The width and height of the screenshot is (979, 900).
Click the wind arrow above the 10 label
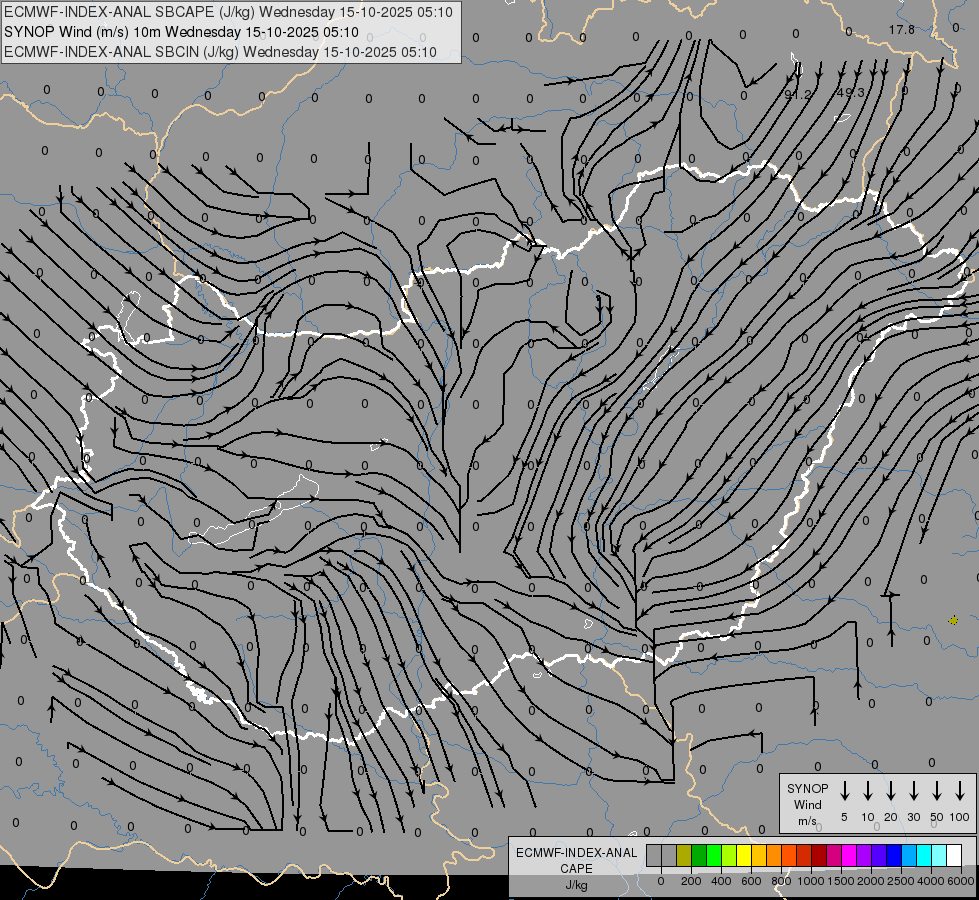[x=867, y=791]
